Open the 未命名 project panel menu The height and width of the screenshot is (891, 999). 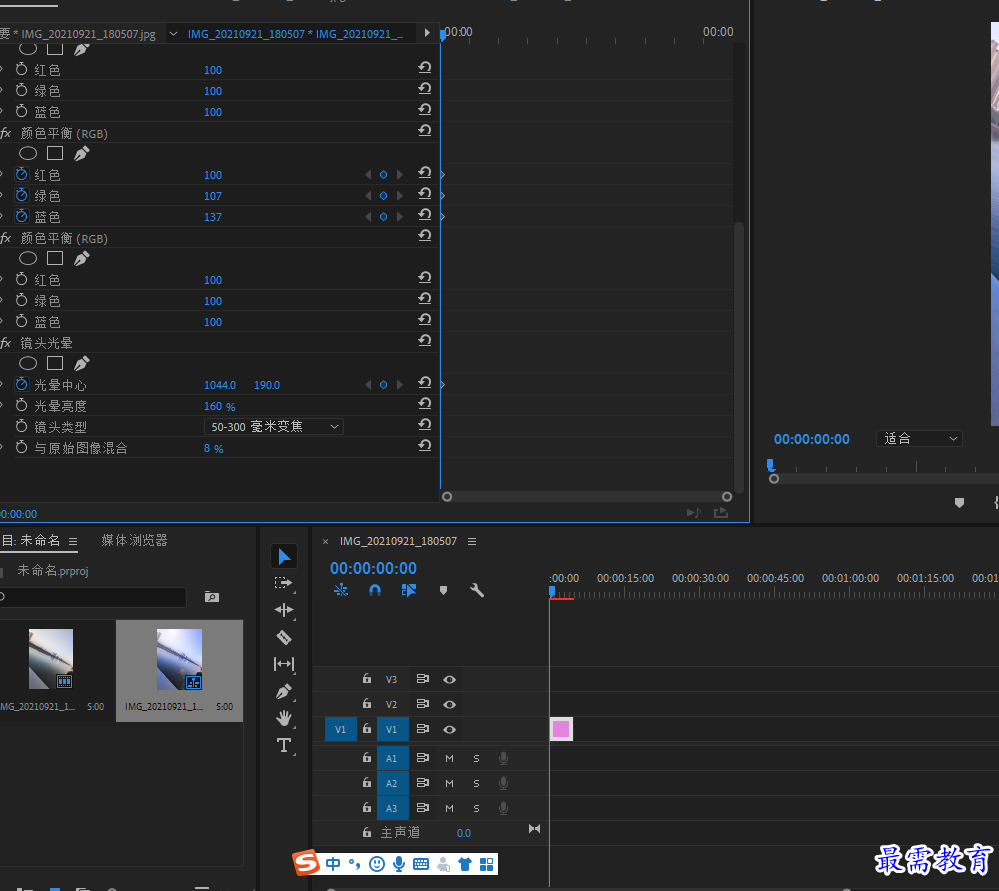pyautogui.click(x=73, y=541)
